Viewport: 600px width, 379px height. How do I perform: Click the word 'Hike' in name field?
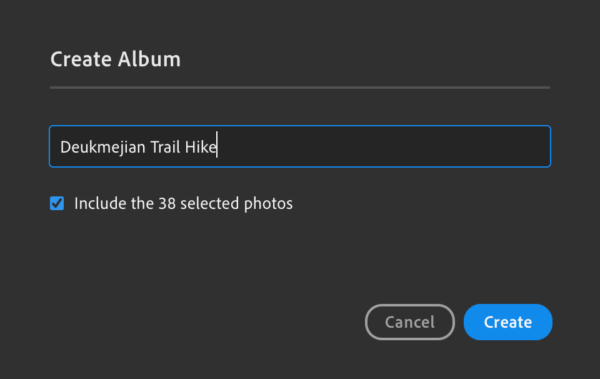pyautogui.click(x=201, y=147)
